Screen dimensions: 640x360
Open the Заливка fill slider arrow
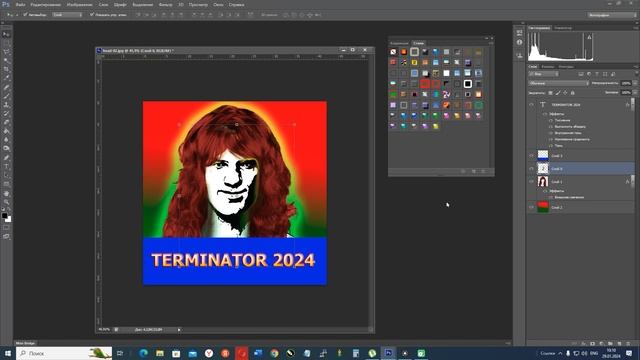point(635,93)
